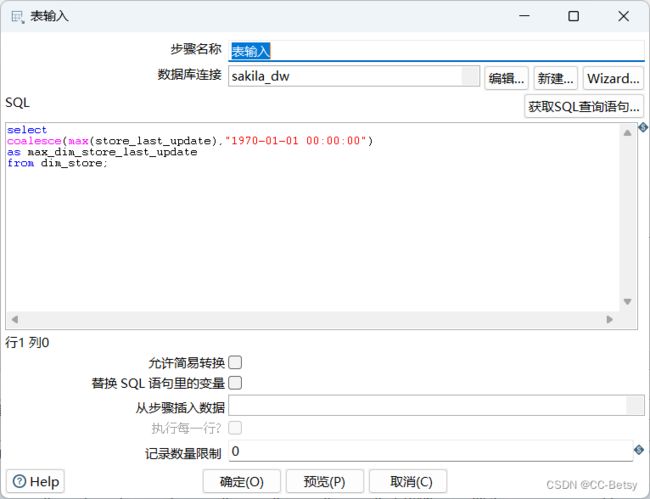Screen dimensions: 650x499
Task: Click the table input window title icon
Action: (17, 17)
